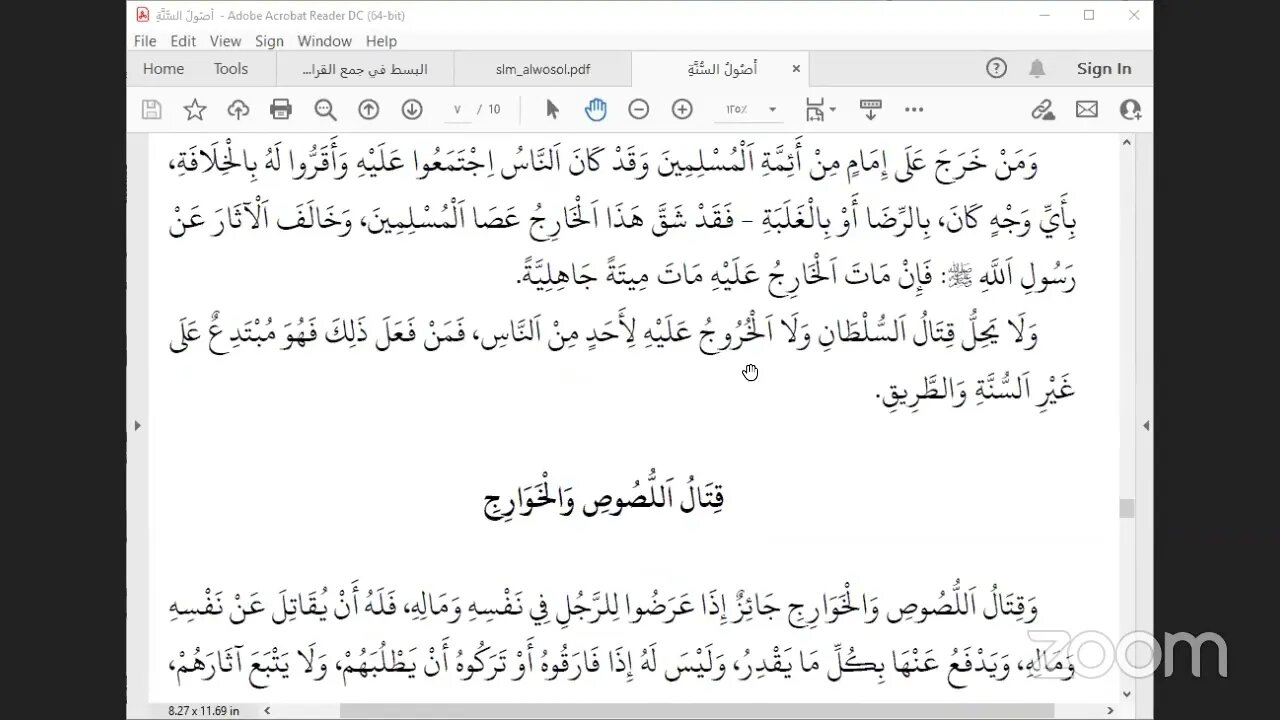This screenshot has height=720, width=1280.
Task: Print the document via printer icon
Action: (281, 110)
